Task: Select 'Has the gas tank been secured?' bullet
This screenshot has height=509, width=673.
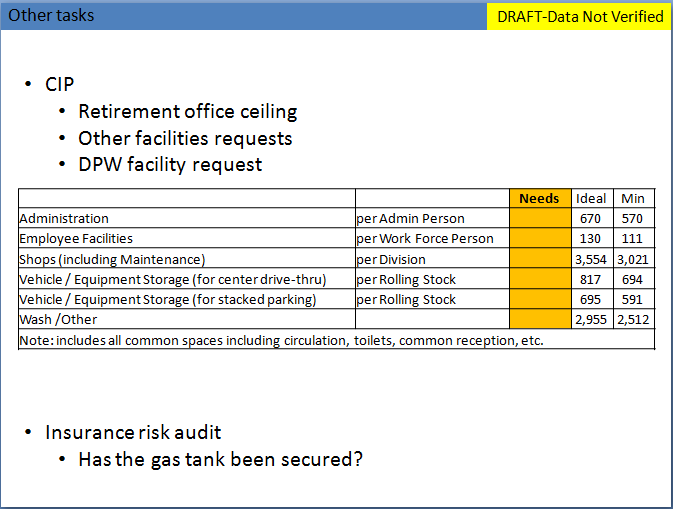Action: coord(221,459)
